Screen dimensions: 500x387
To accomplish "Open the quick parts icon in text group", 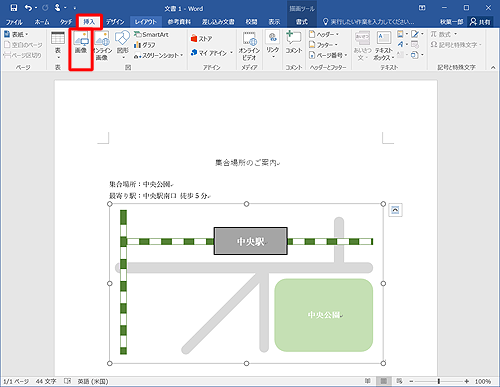I will point(402,34).
